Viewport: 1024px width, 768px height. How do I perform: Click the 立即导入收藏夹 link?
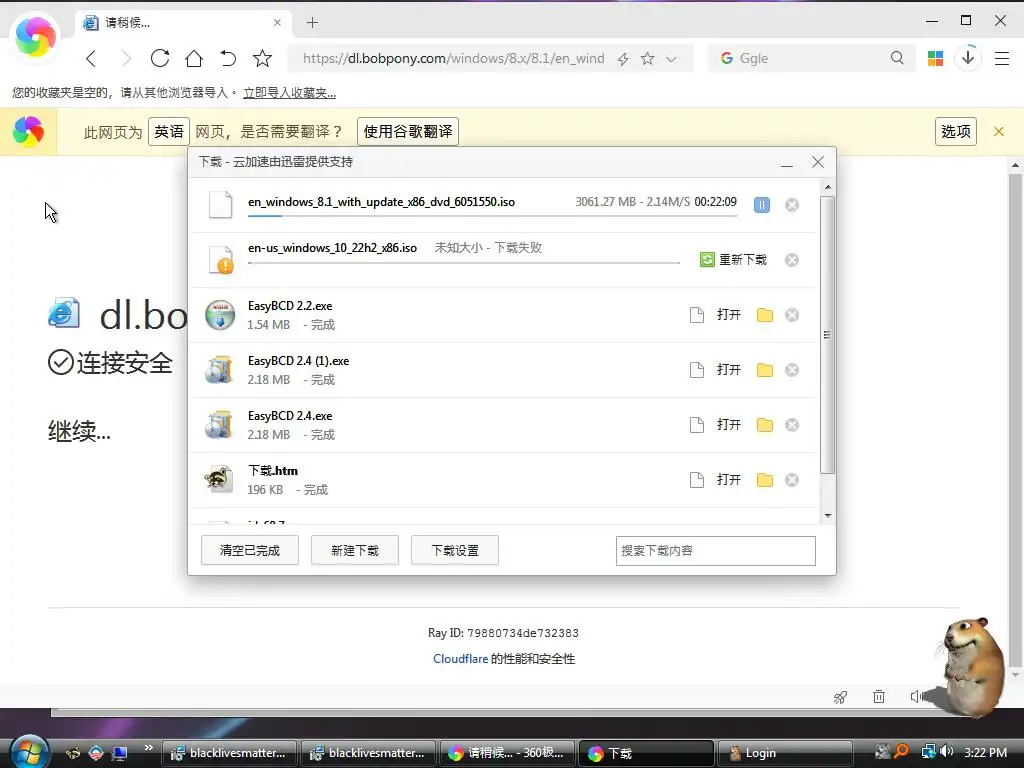(289, 93)
